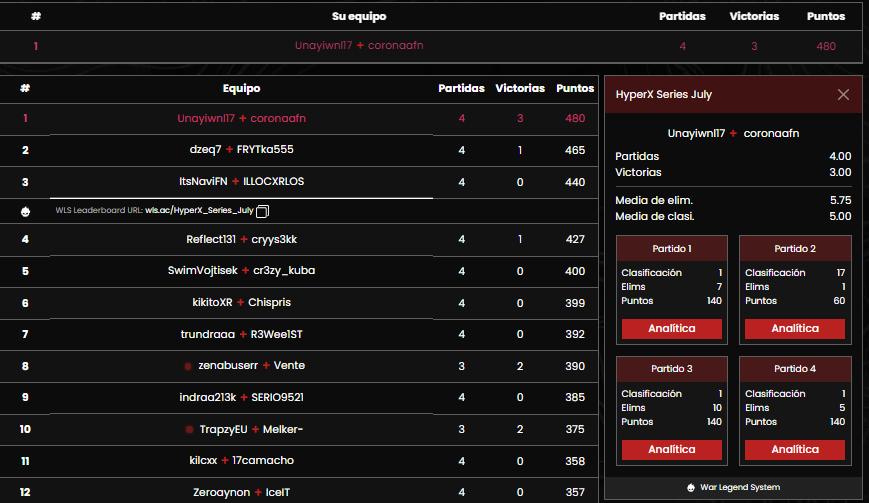Open Analítica for Partido 4
This screenshot has width=869, height=503.
pos(795,449)
